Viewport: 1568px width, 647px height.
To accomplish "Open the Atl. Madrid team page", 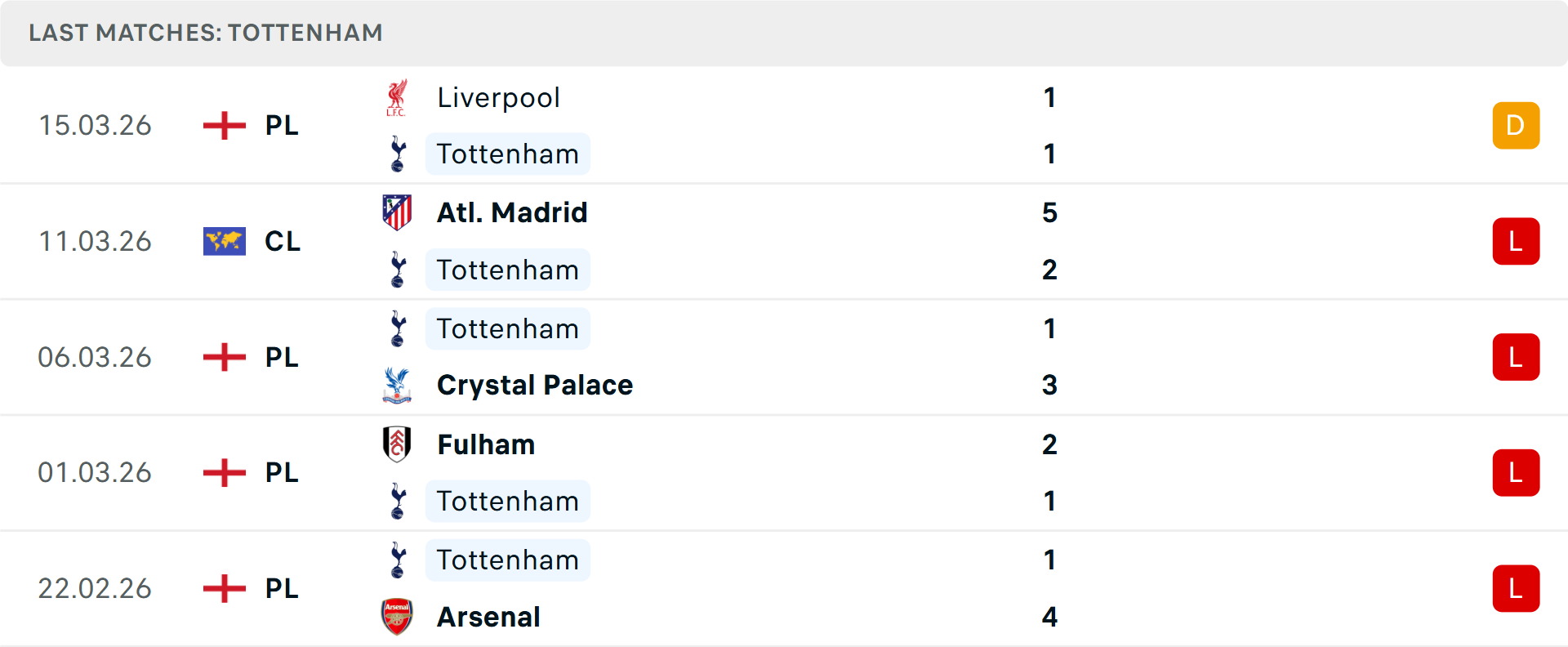I will tap(511, 212).
